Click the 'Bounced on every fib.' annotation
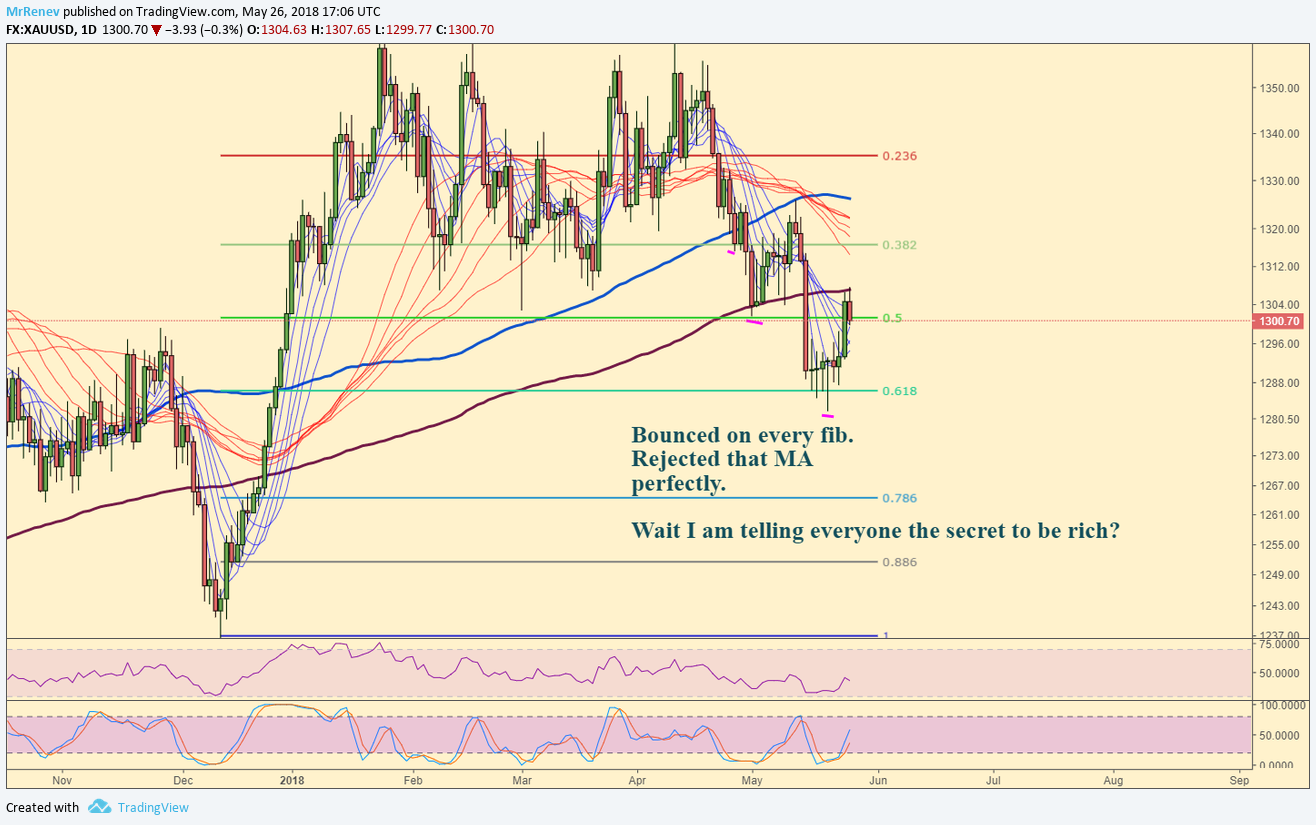 [742, 435]
